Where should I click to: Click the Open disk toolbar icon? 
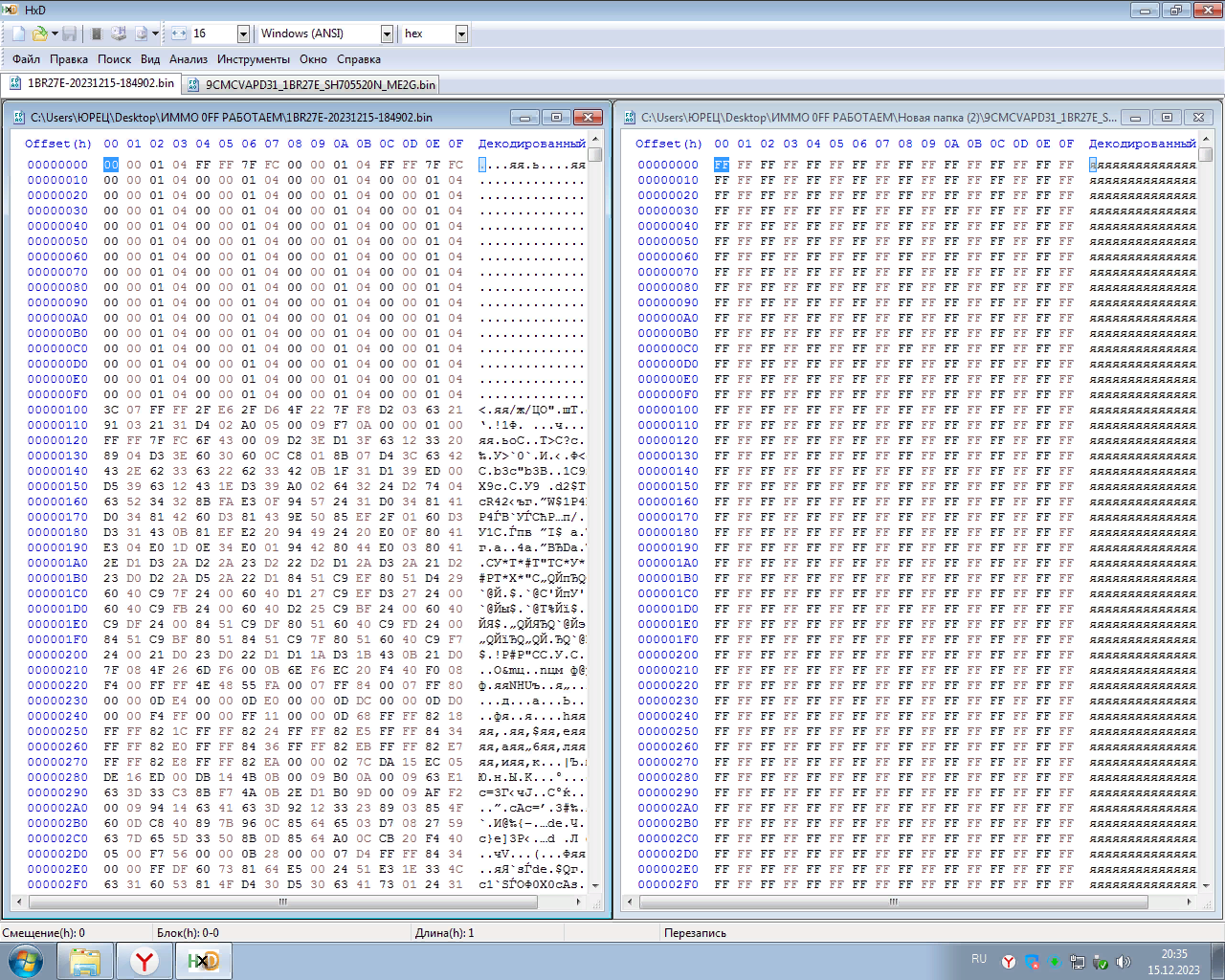119,33
